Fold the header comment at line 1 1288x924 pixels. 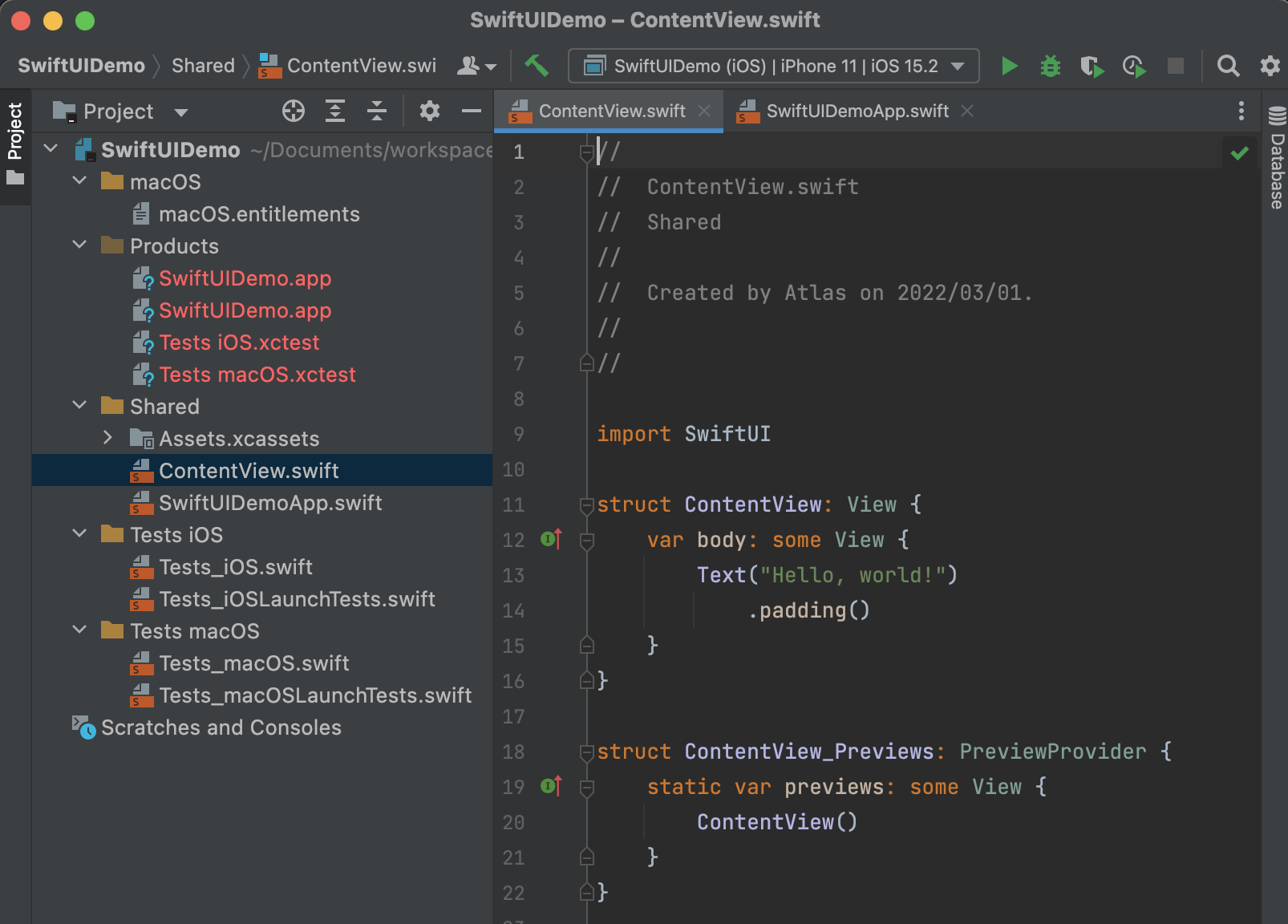coord(586,152)
